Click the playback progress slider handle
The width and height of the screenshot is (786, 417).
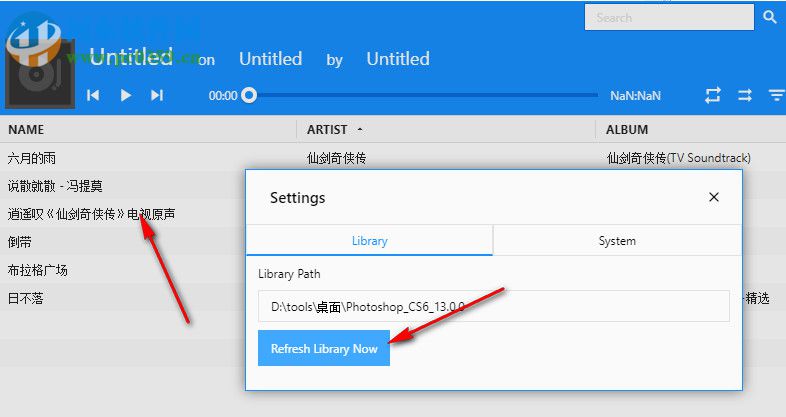coord(249,95)
